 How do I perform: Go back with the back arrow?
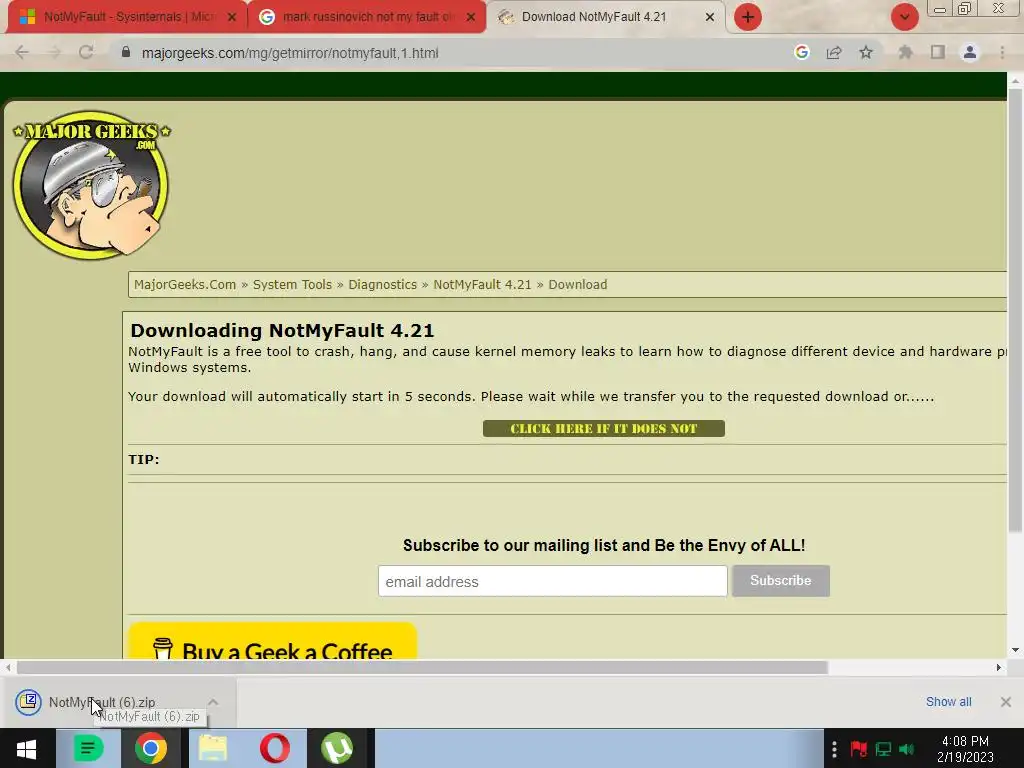pyautogui.click(x=22, y=53)
